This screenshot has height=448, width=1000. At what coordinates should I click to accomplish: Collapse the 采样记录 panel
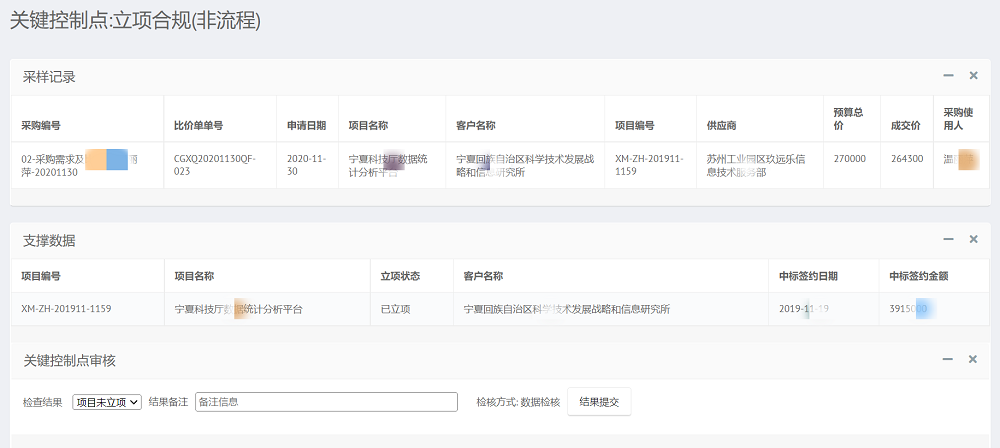tap(948, 76)
